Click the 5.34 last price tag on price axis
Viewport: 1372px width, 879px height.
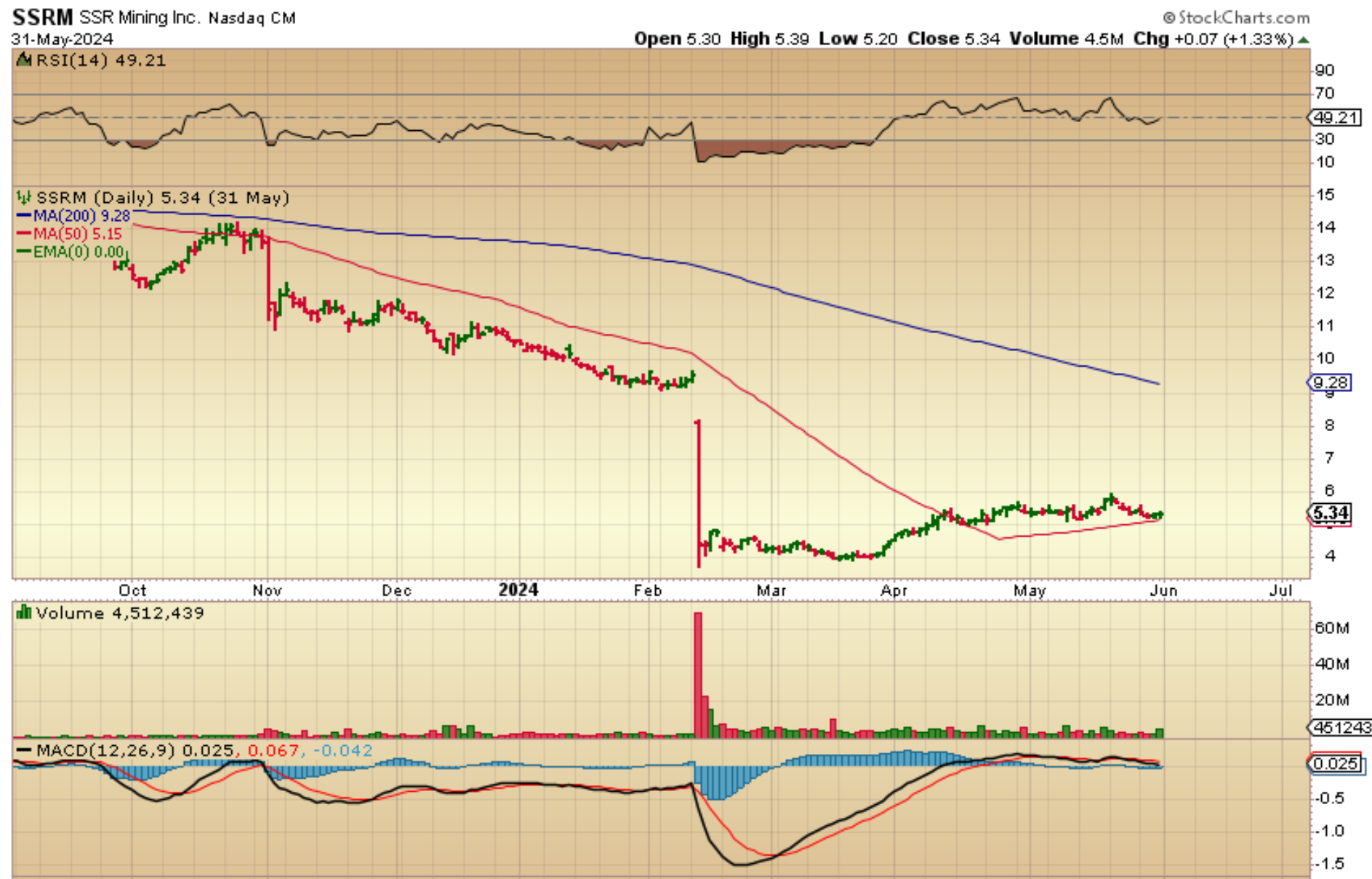pyautogui.click(x=1331, y=513)
